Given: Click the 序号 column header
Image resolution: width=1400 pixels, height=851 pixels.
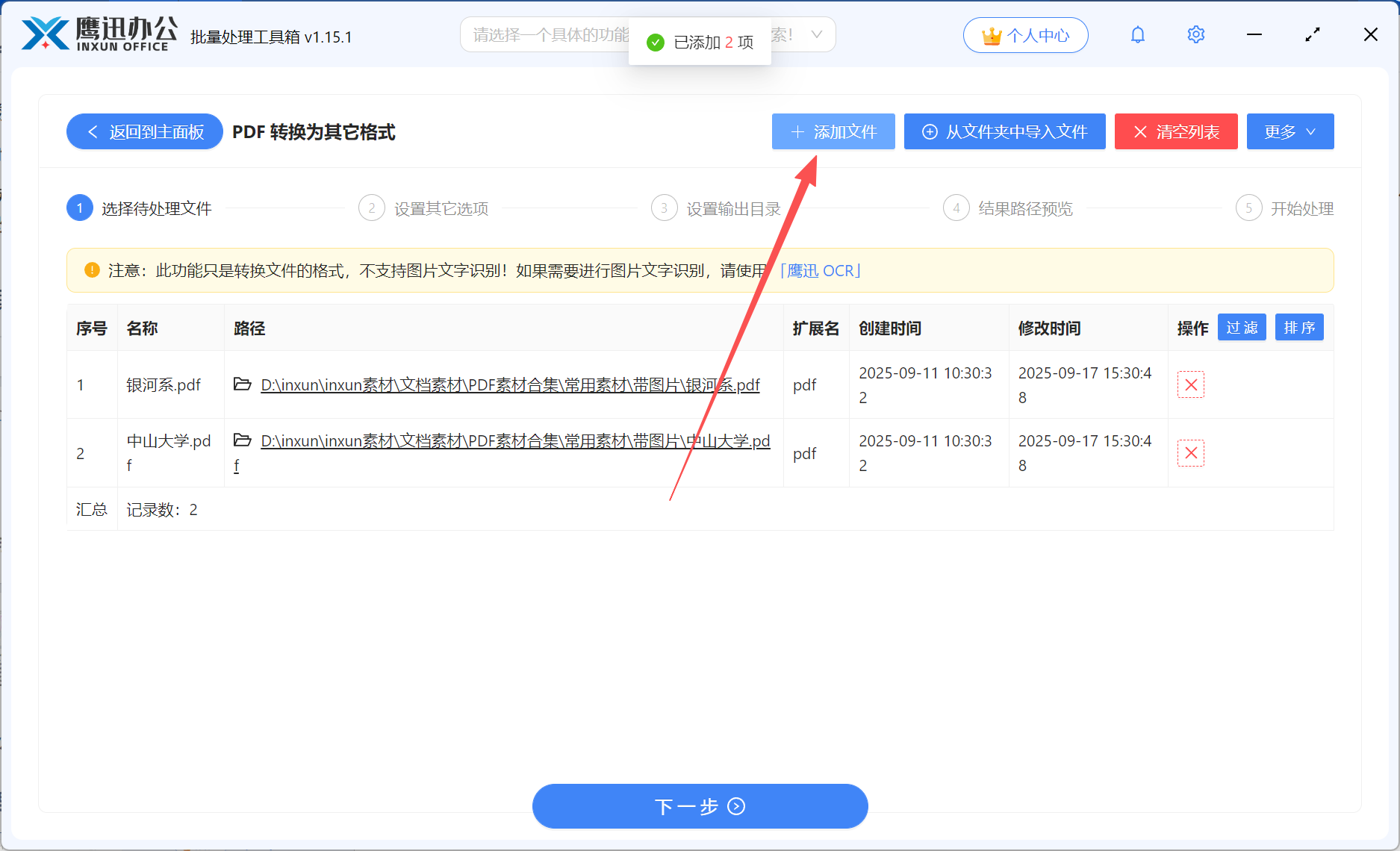Looking at the screenshot, I should point(92,328).
